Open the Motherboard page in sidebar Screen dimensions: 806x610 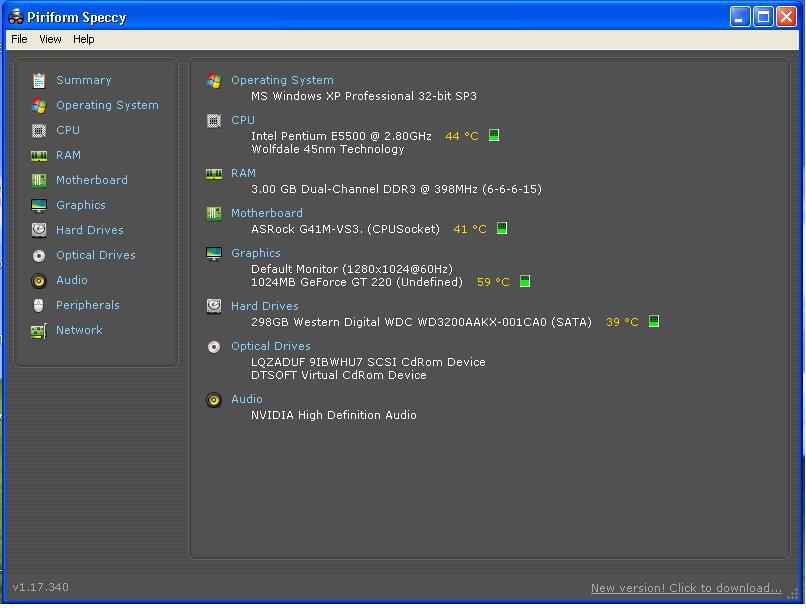point(92,180)
